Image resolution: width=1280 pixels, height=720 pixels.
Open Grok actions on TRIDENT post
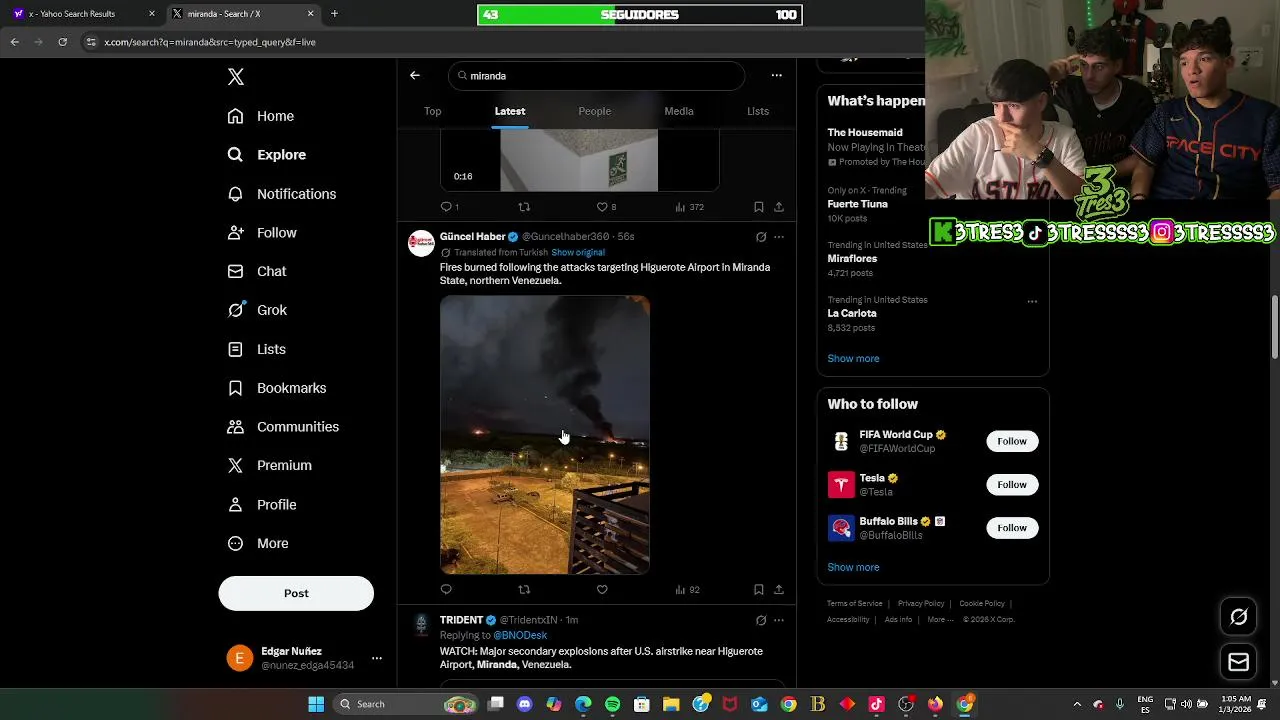coord(761,620)
